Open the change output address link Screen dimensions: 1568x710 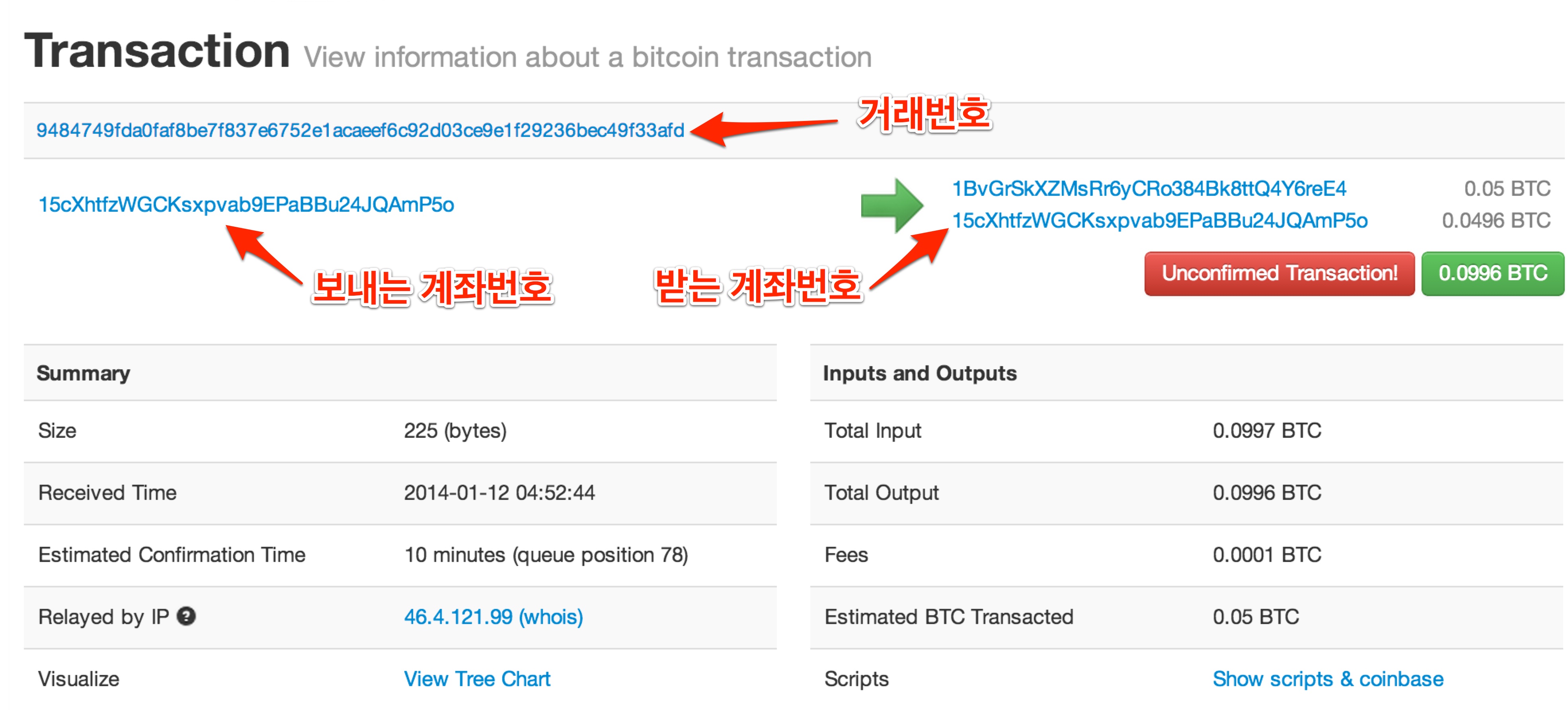click(1159, 220)
